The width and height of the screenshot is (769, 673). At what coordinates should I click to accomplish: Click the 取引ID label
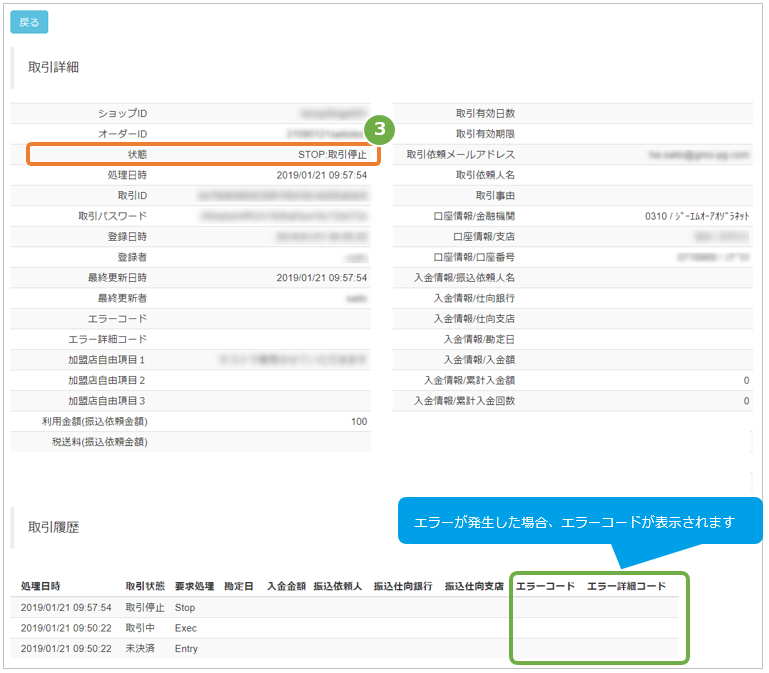[x=132, y=196]
